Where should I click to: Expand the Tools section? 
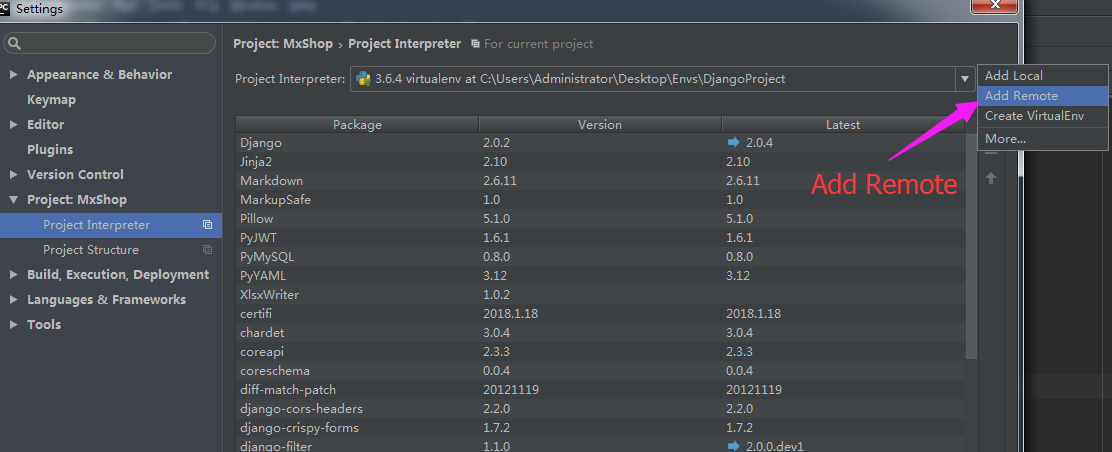pyautogui.click(x=13, y=324)
